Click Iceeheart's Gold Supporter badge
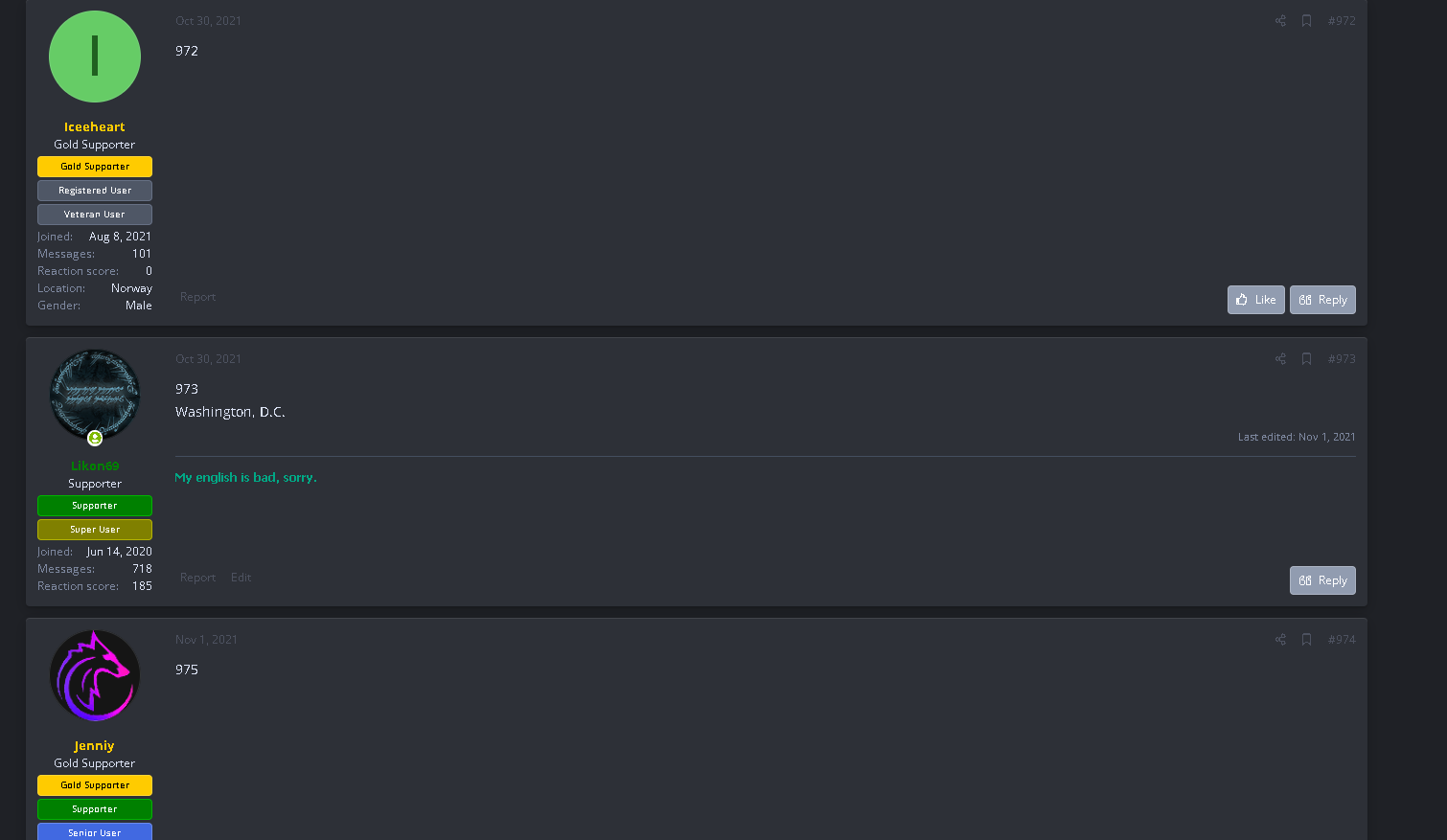The image size is (1447, 840). pyautogui.click(x=95, y=167)
